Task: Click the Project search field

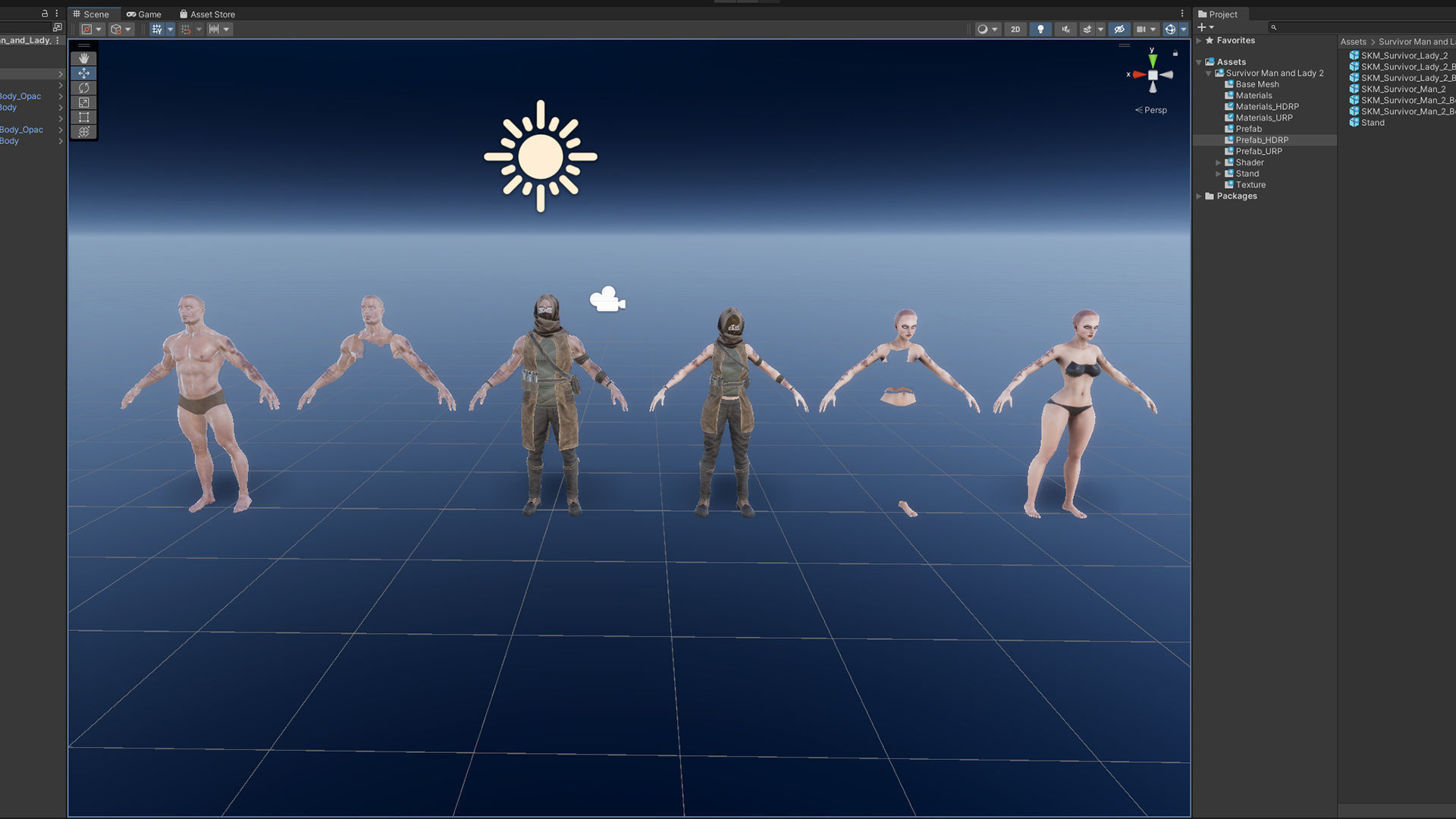Action: pyautogui.click(x=1361, y=27)
